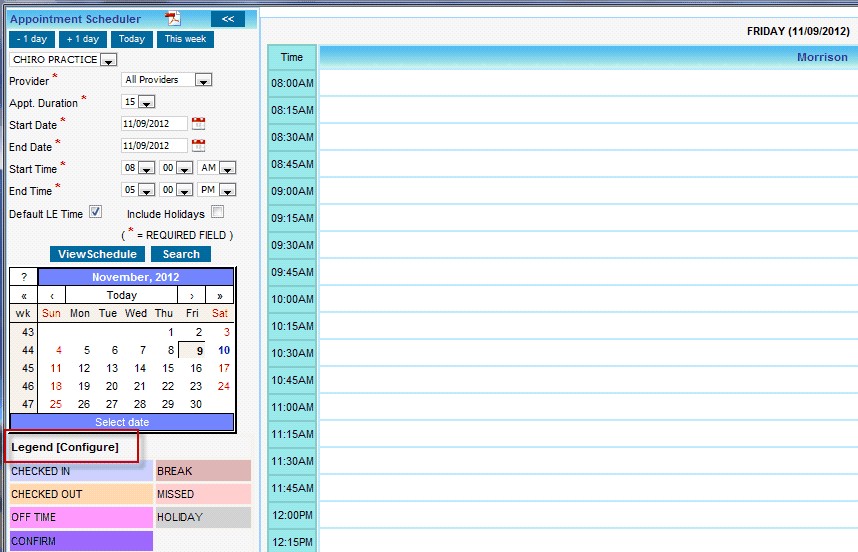
Task: Open the End Date calendar picker icon
Action: coord(198,146)
